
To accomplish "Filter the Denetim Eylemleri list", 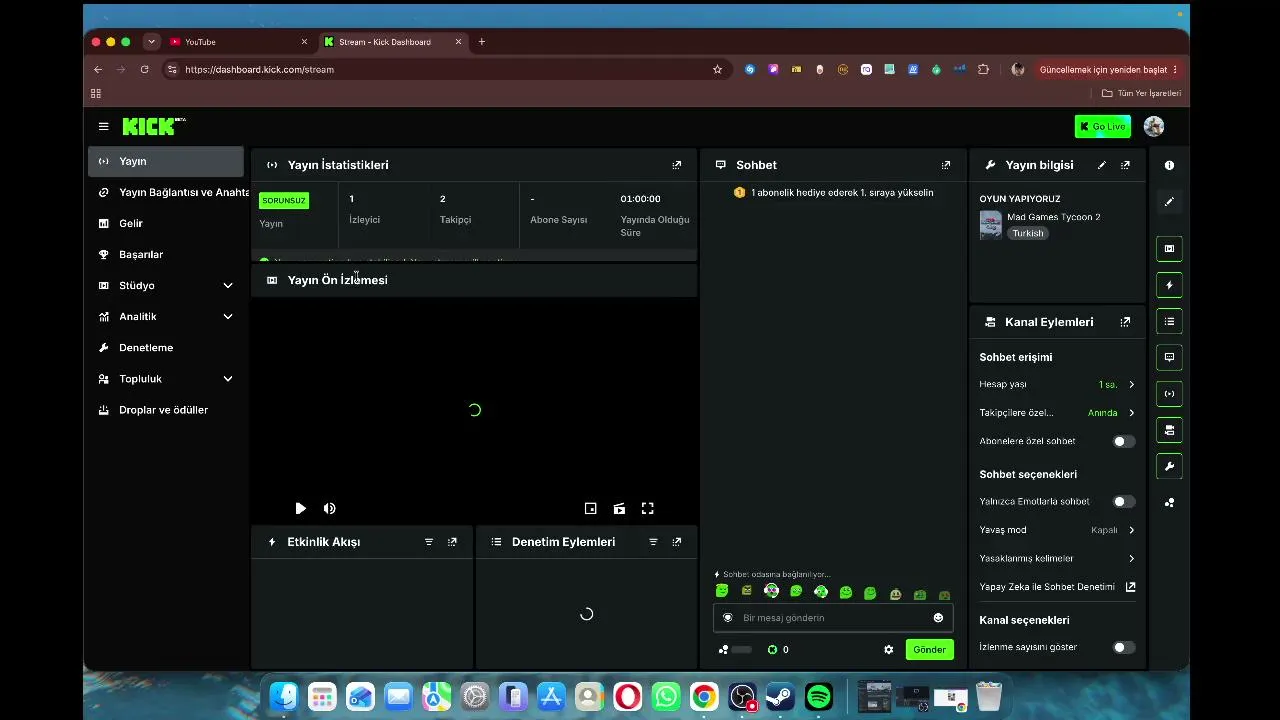I will click(653, 542).
